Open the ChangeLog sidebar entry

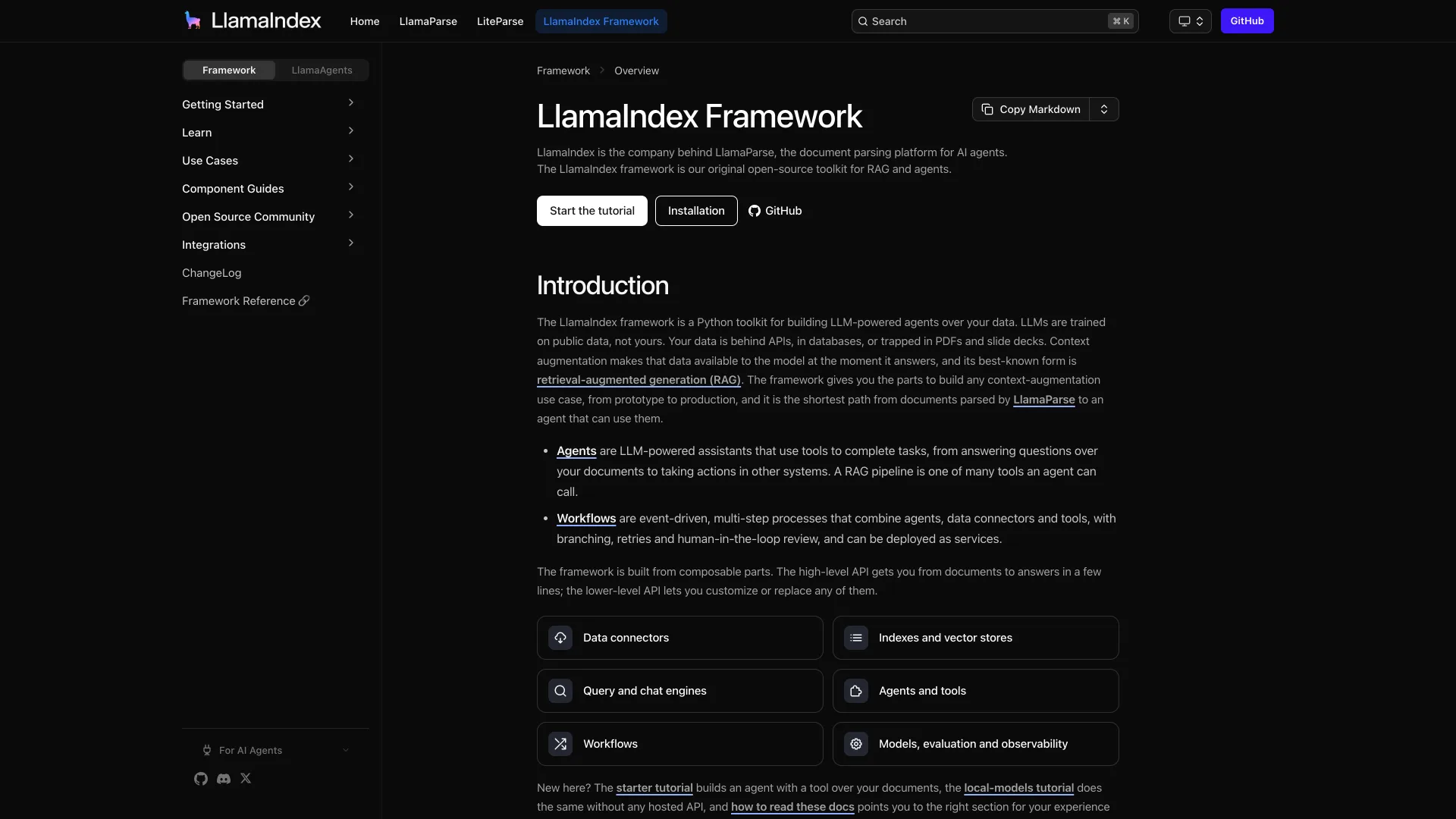[212, 273]
